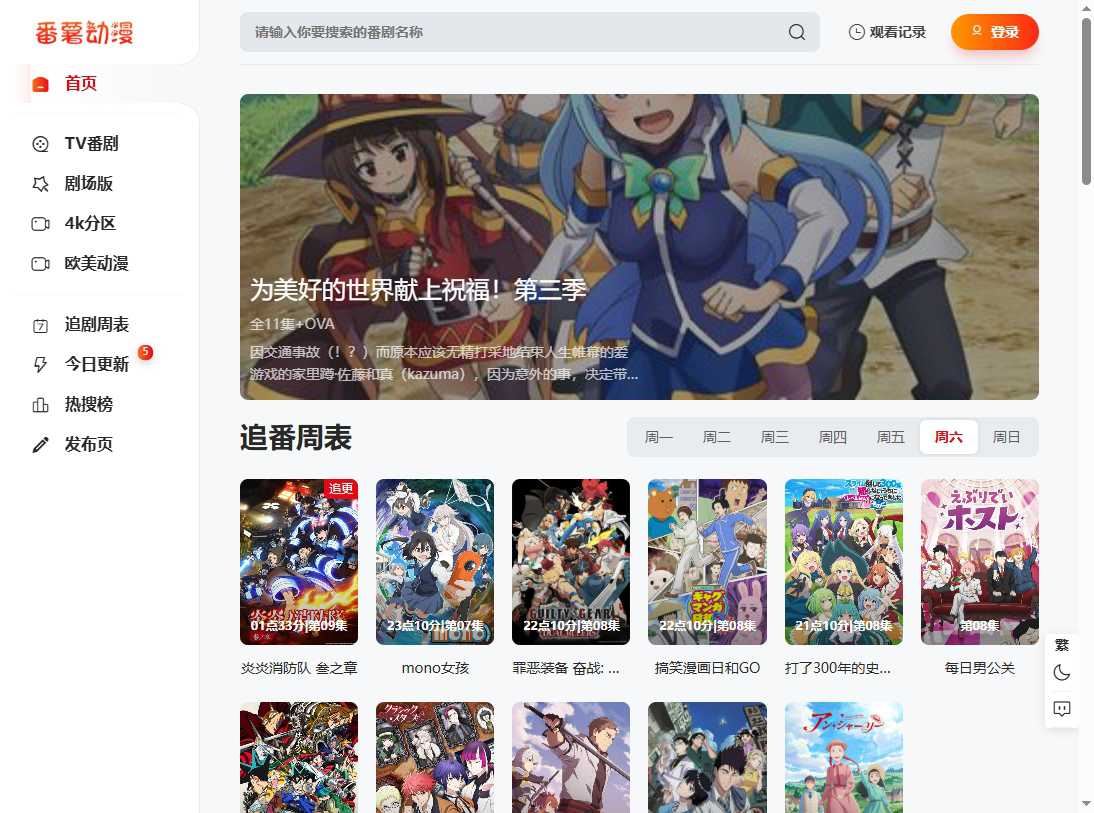This screenshot has width=1094, height=813.
Task: Click the anime search input field
Action: pyautogui.click(x=510, y=32)
